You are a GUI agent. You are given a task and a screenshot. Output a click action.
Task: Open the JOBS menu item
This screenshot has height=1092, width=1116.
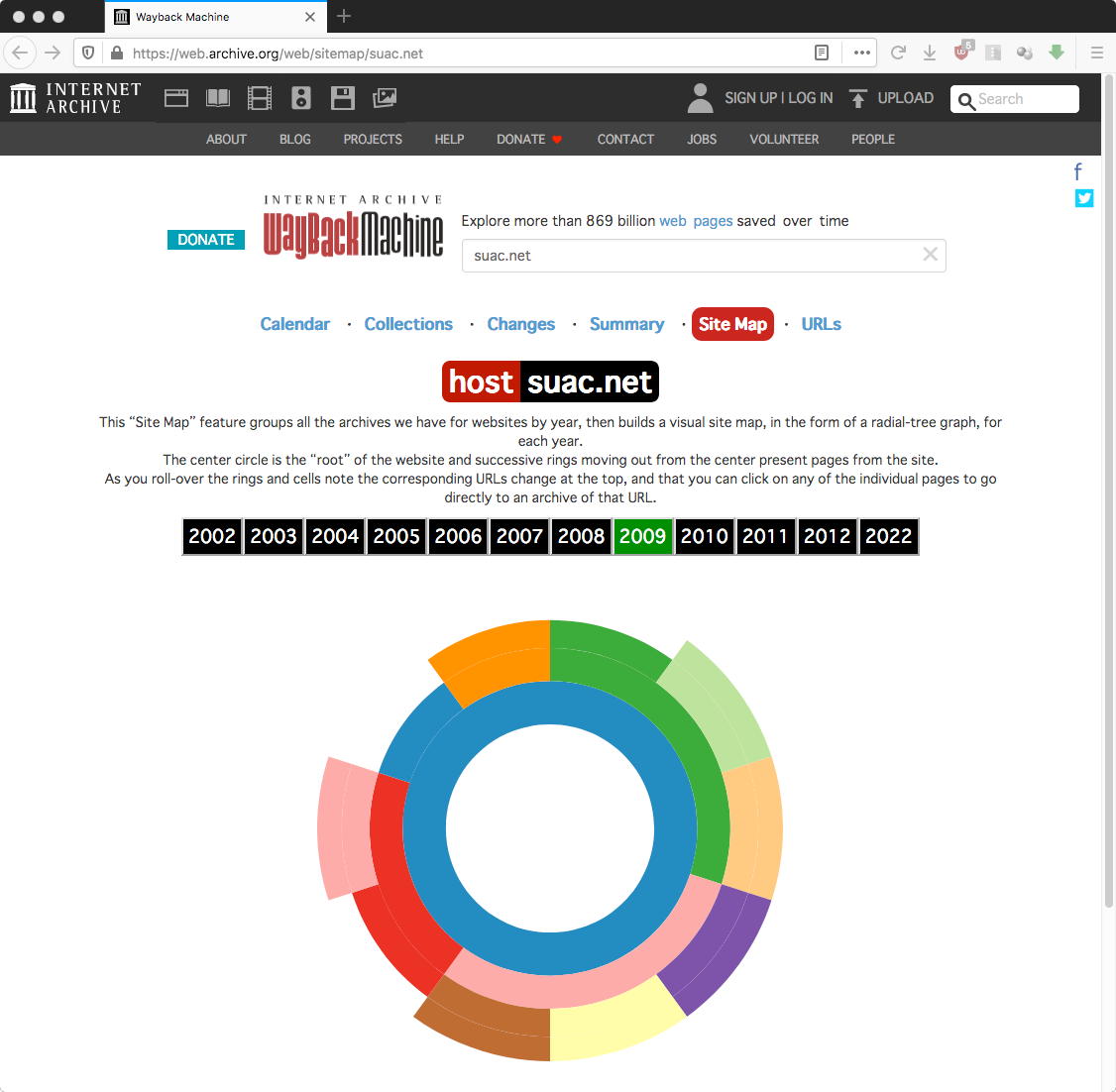(702, 140)
